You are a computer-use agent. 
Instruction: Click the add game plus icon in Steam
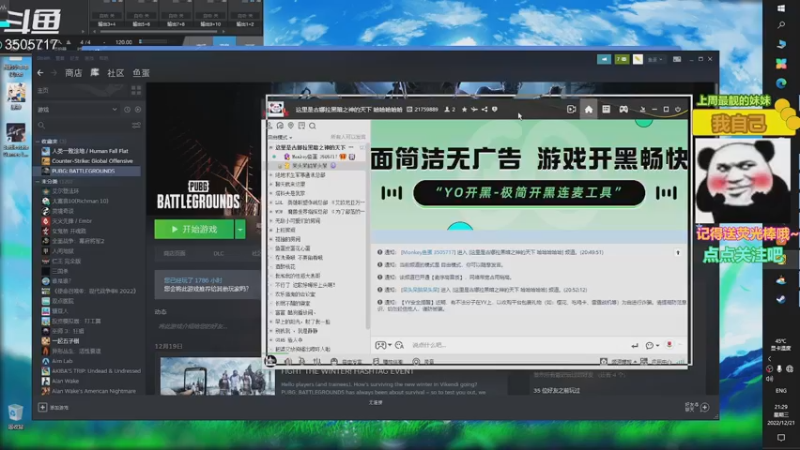pos(42,407)
